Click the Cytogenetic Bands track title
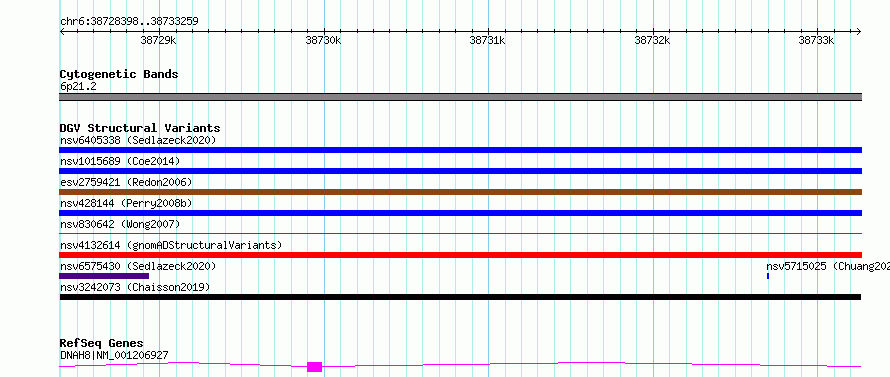 click(119, 74)
